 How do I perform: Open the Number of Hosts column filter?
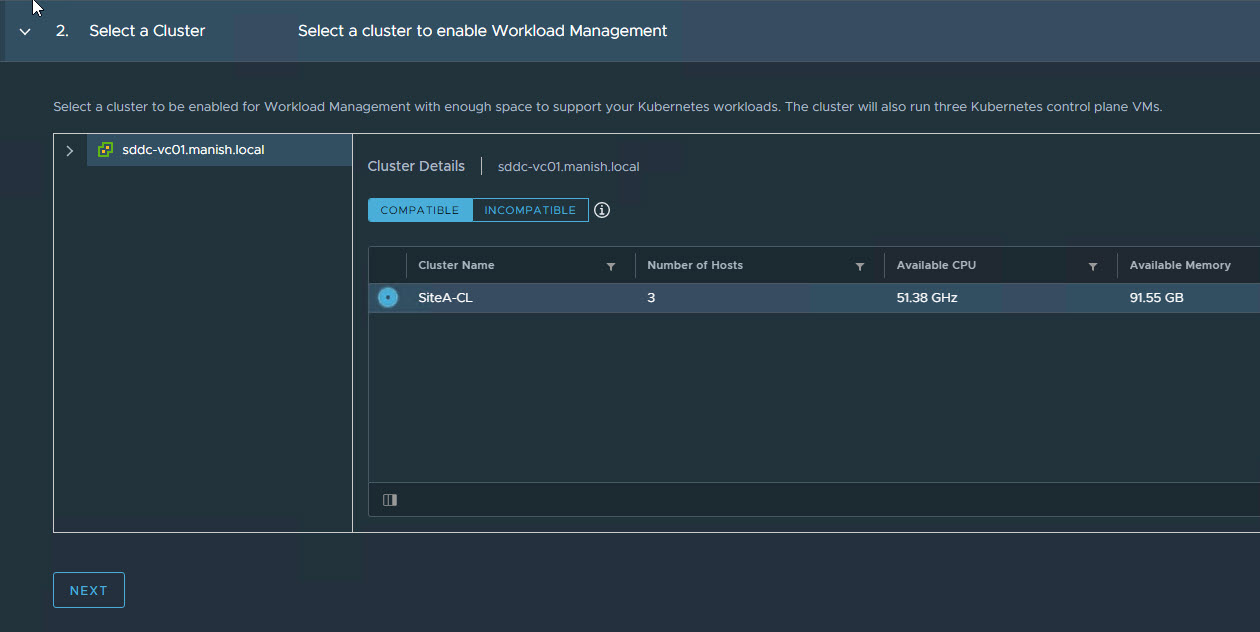(860, 267)
